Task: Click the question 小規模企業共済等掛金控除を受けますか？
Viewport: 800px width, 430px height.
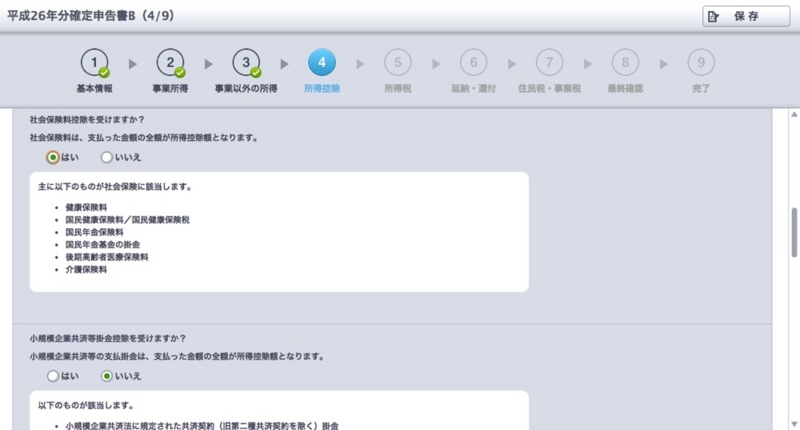Action: click(x=108, y=338)
